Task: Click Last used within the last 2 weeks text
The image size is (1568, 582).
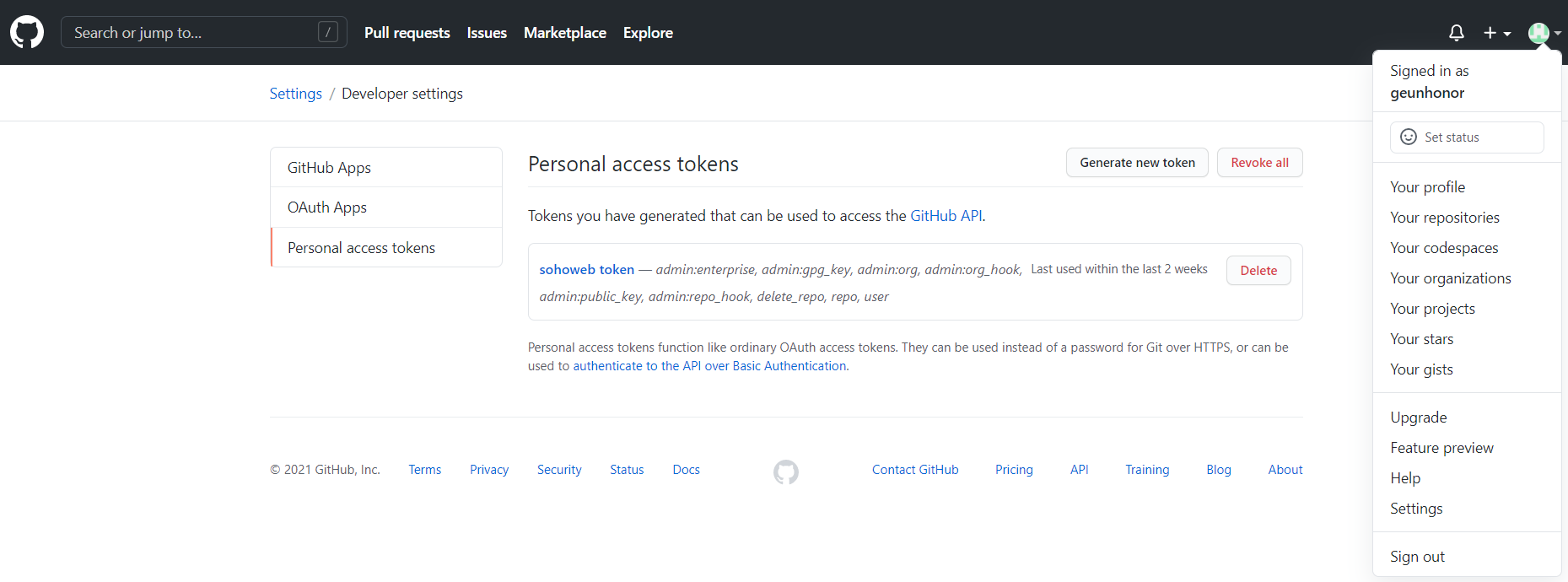Action: pos(1119,269)
